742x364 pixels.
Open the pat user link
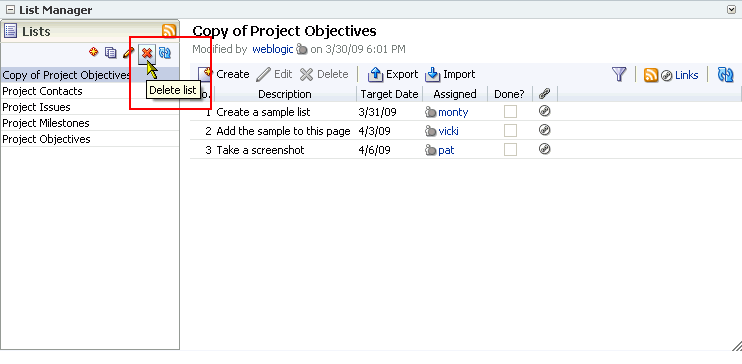[446, 151]
